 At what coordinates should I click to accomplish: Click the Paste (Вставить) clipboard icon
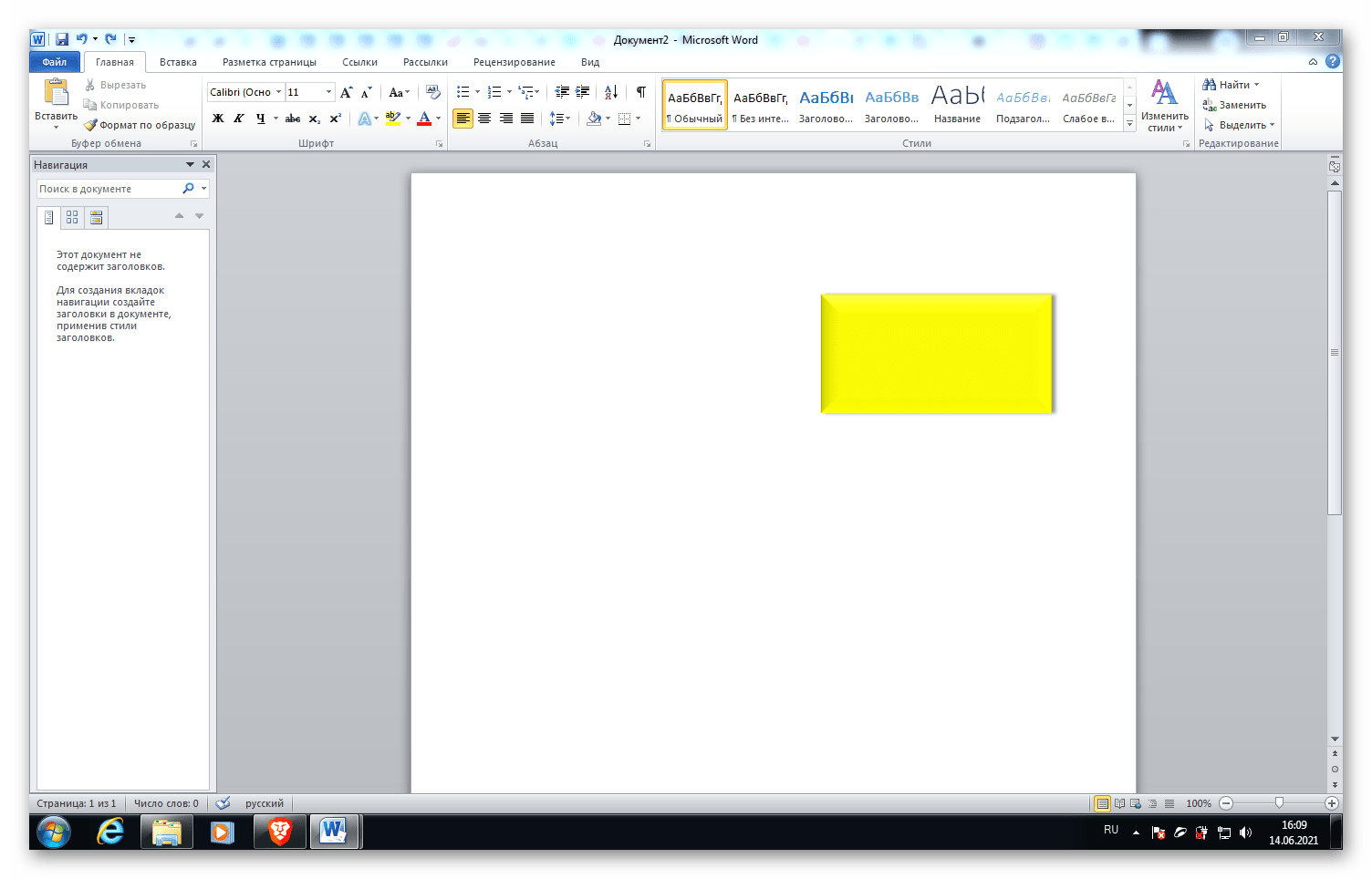pos(56,93)
